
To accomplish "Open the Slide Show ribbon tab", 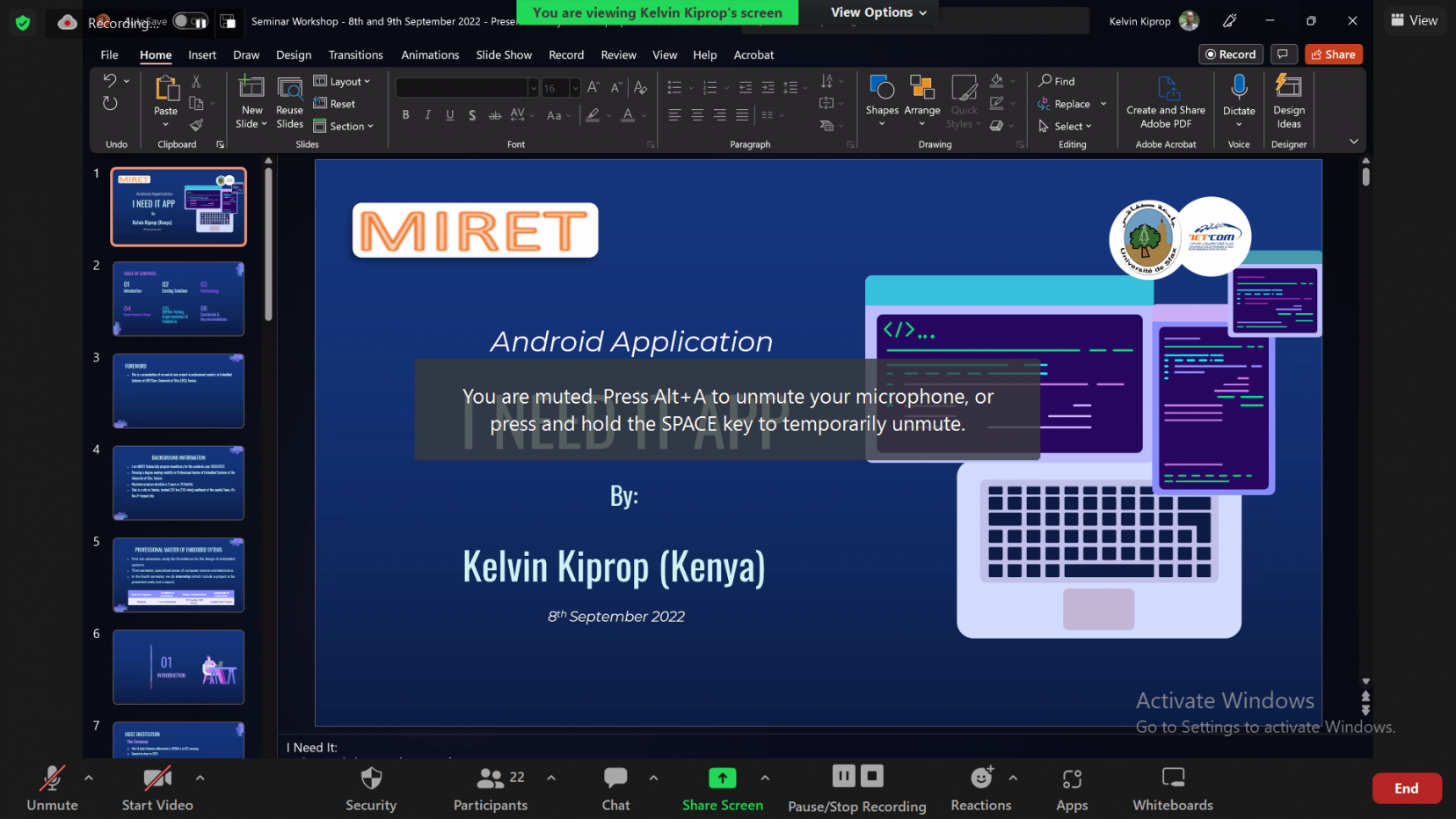I will click(503, 55).
